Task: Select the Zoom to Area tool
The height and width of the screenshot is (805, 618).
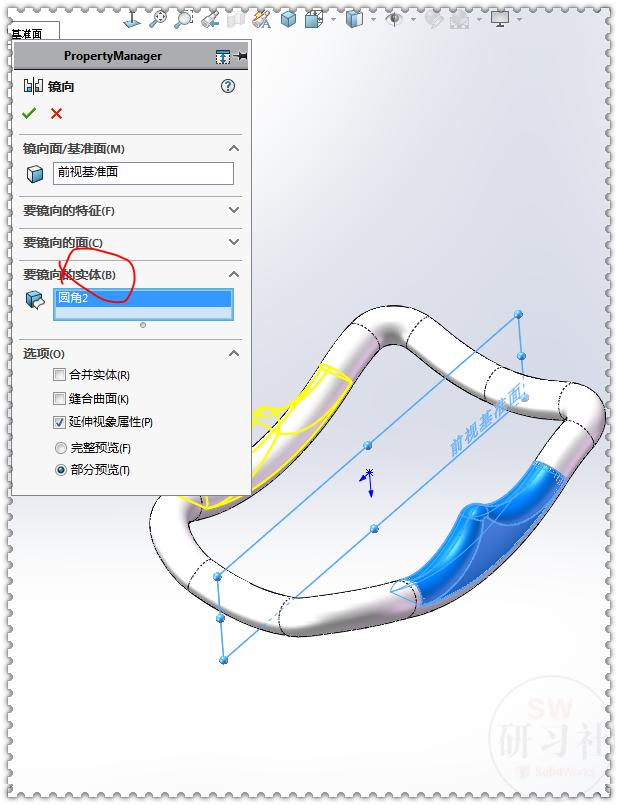Action: click(x=184, y=19)
